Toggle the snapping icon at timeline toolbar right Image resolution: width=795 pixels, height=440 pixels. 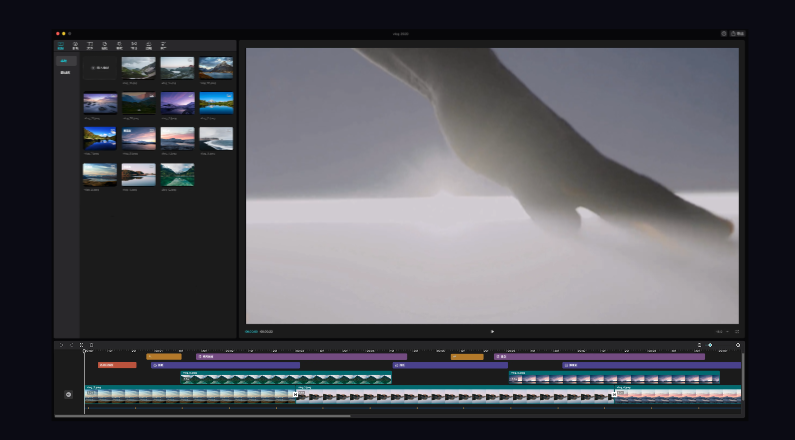pyautogui.click(x=700, y=345)
